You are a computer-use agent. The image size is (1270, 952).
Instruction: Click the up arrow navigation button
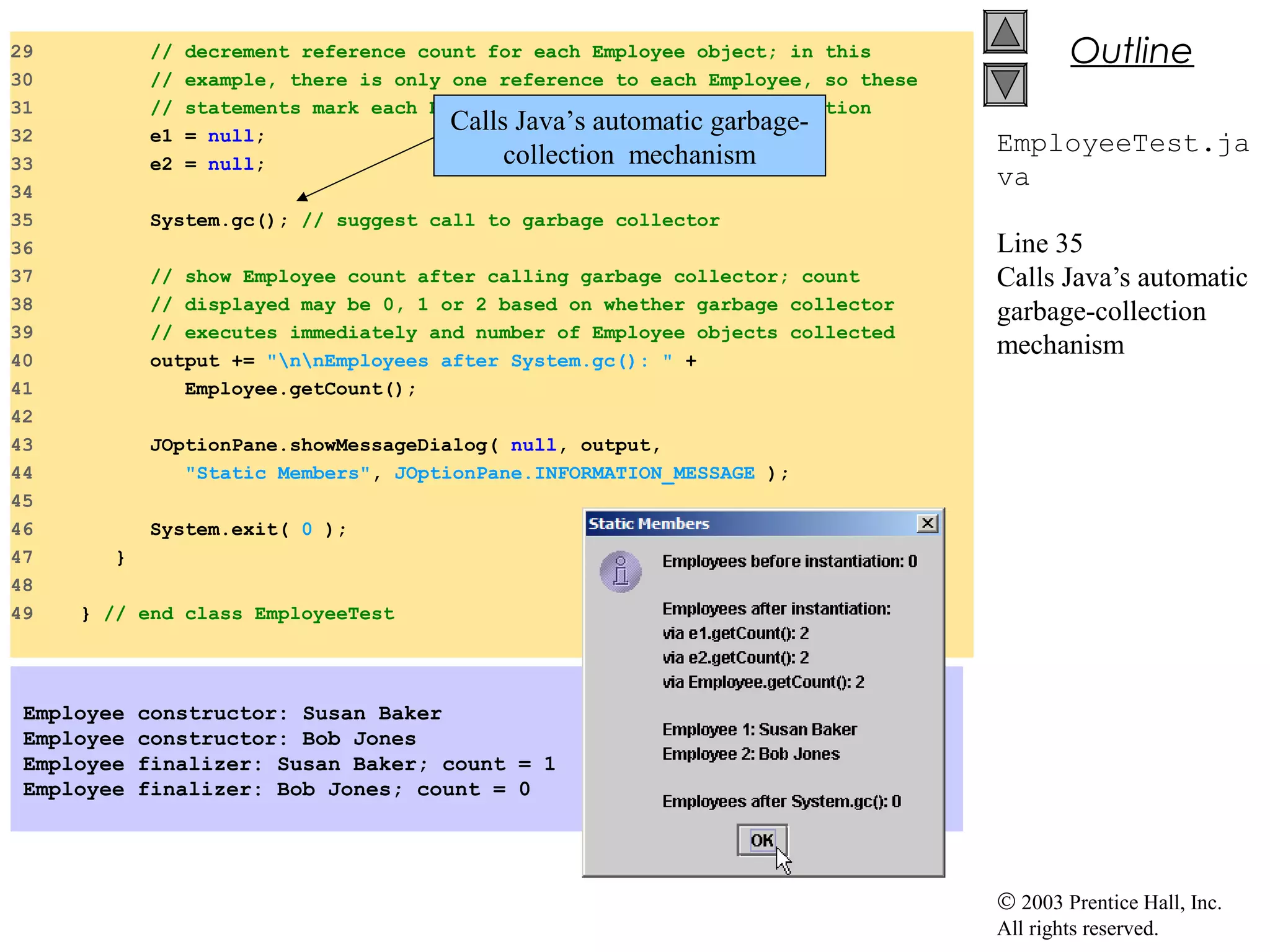point(1005,32)
